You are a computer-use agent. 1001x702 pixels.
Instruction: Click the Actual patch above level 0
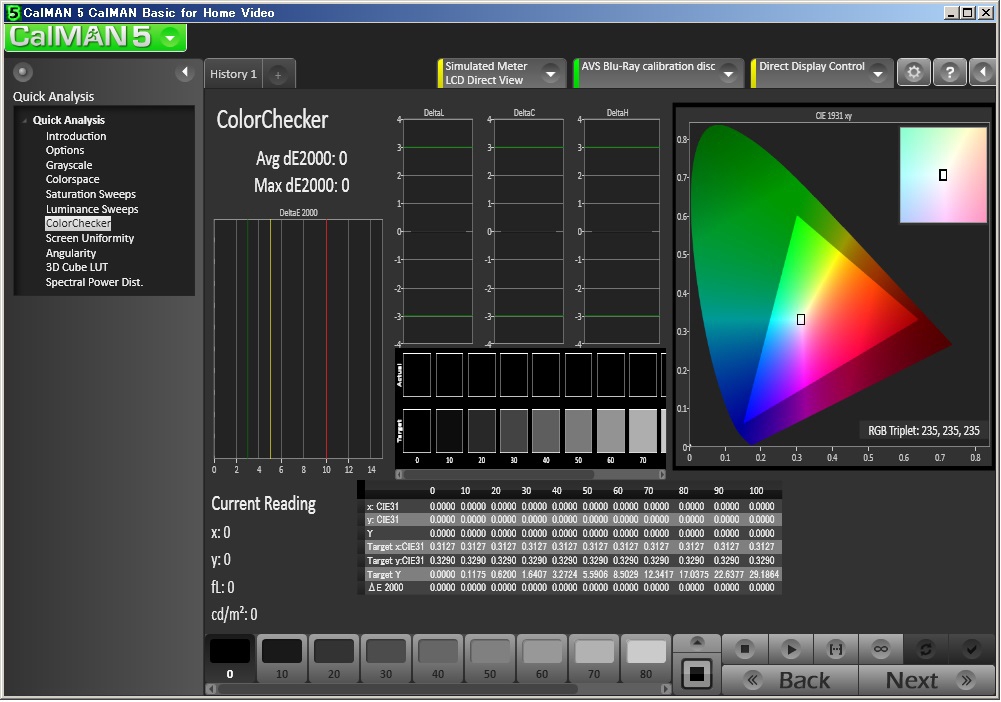point(417,375)
